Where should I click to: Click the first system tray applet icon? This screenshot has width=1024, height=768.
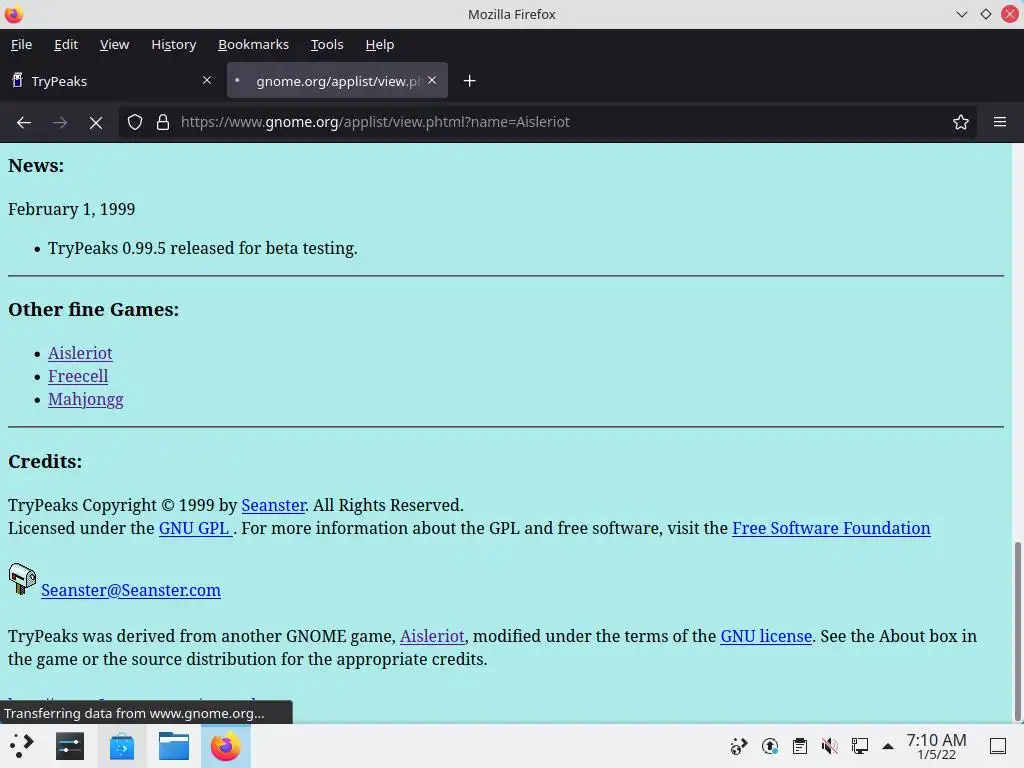click(x=739, y=746)
